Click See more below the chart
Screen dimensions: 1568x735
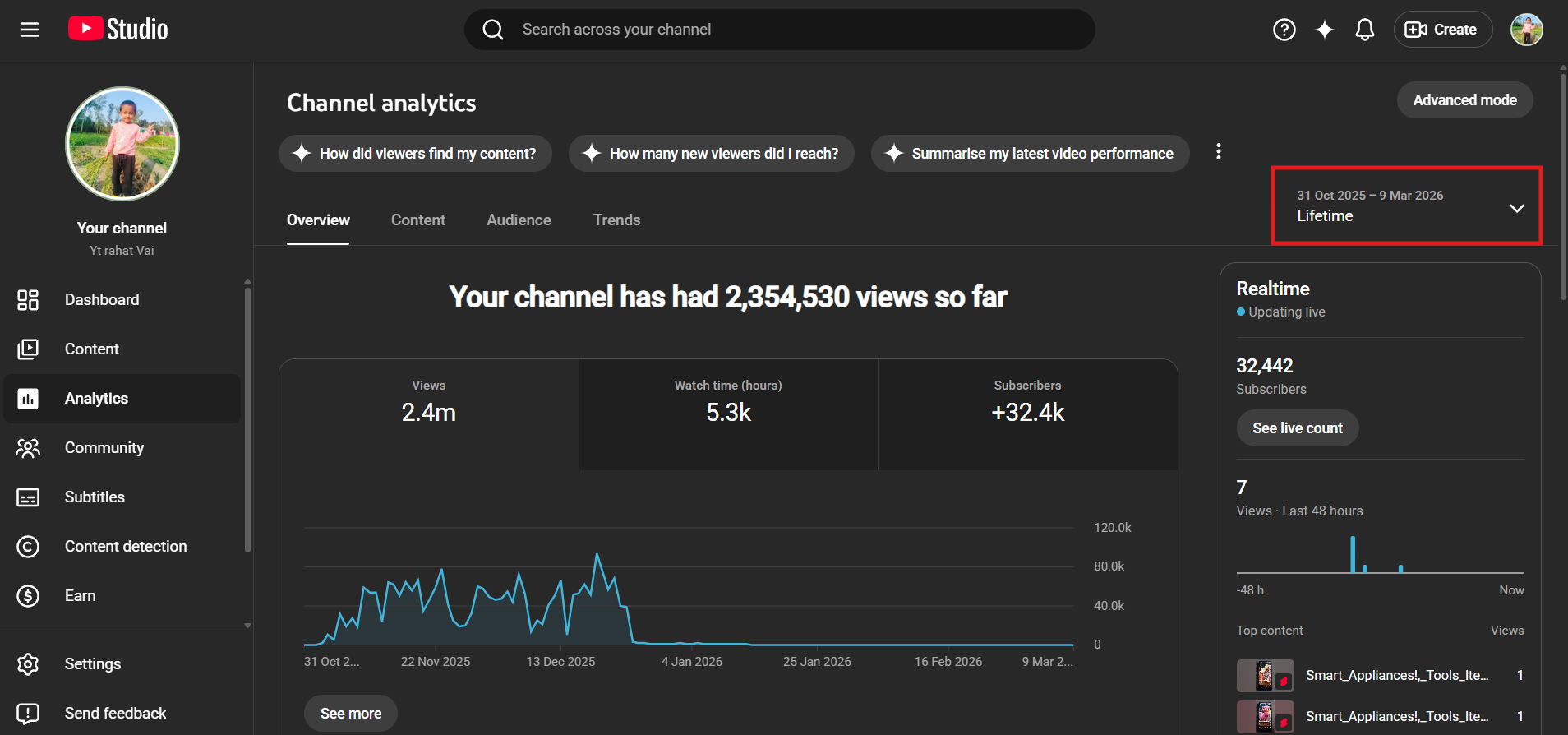(x=351, y=713)
